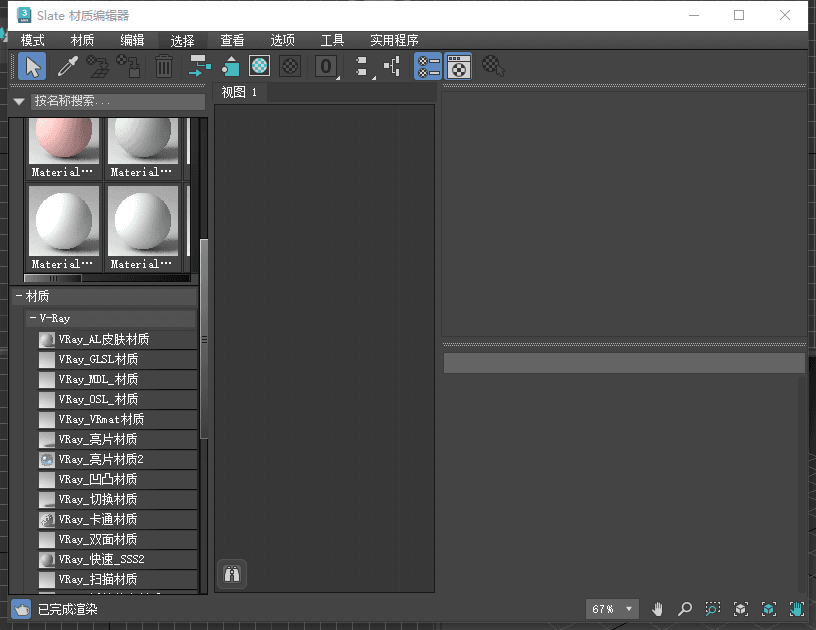The height and width of the screenshot is (630, 816).
Task: Open the 工具 menu
Action: tap(332, 40)
